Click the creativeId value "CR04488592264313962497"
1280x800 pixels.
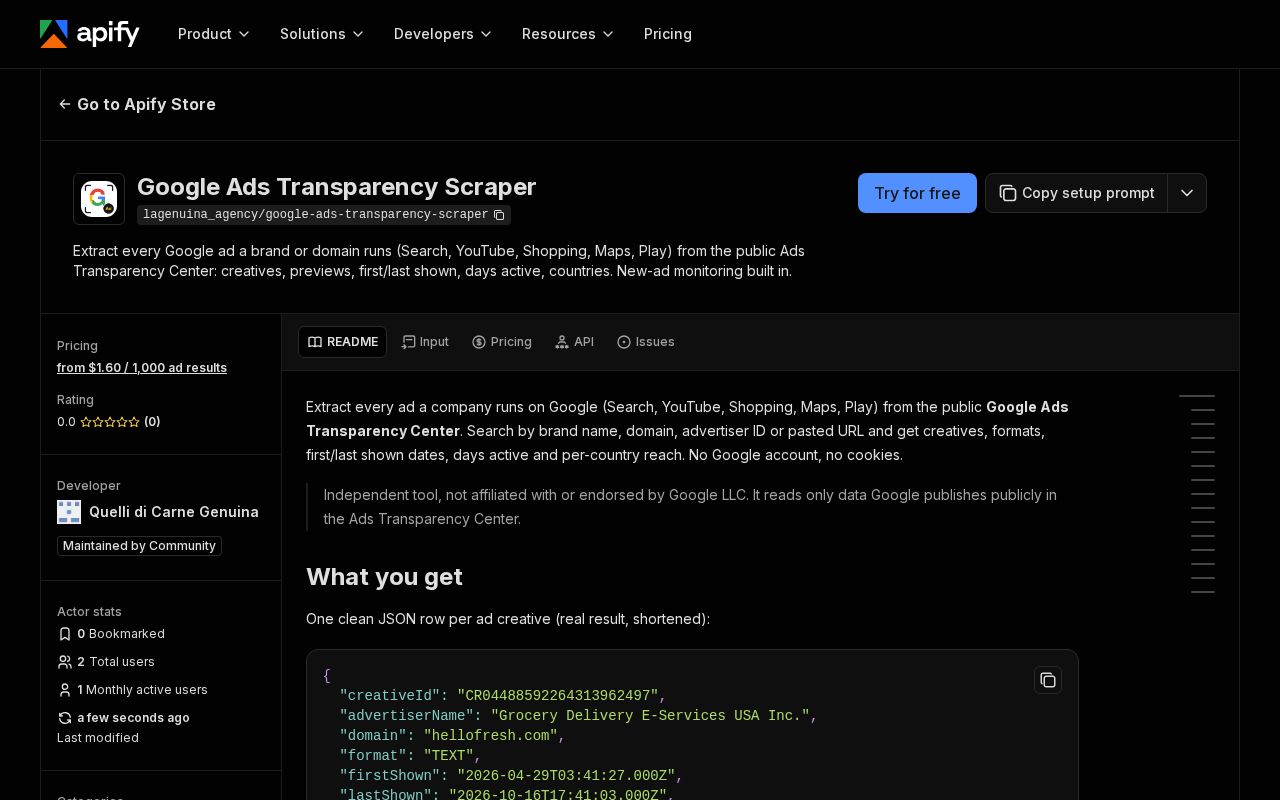(558, 696)
